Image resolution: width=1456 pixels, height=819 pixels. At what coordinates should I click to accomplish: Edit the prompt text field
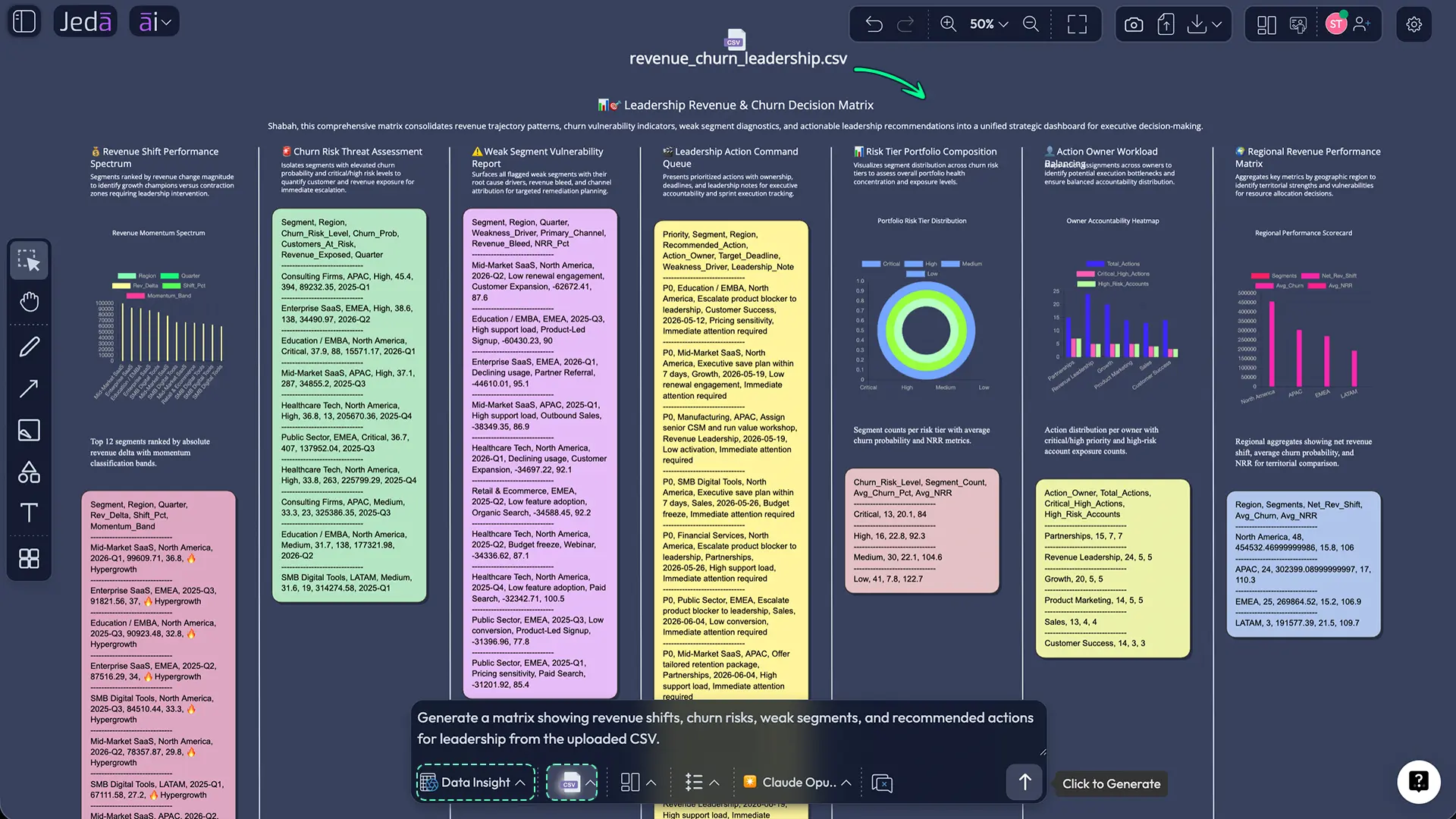point(726,728)
